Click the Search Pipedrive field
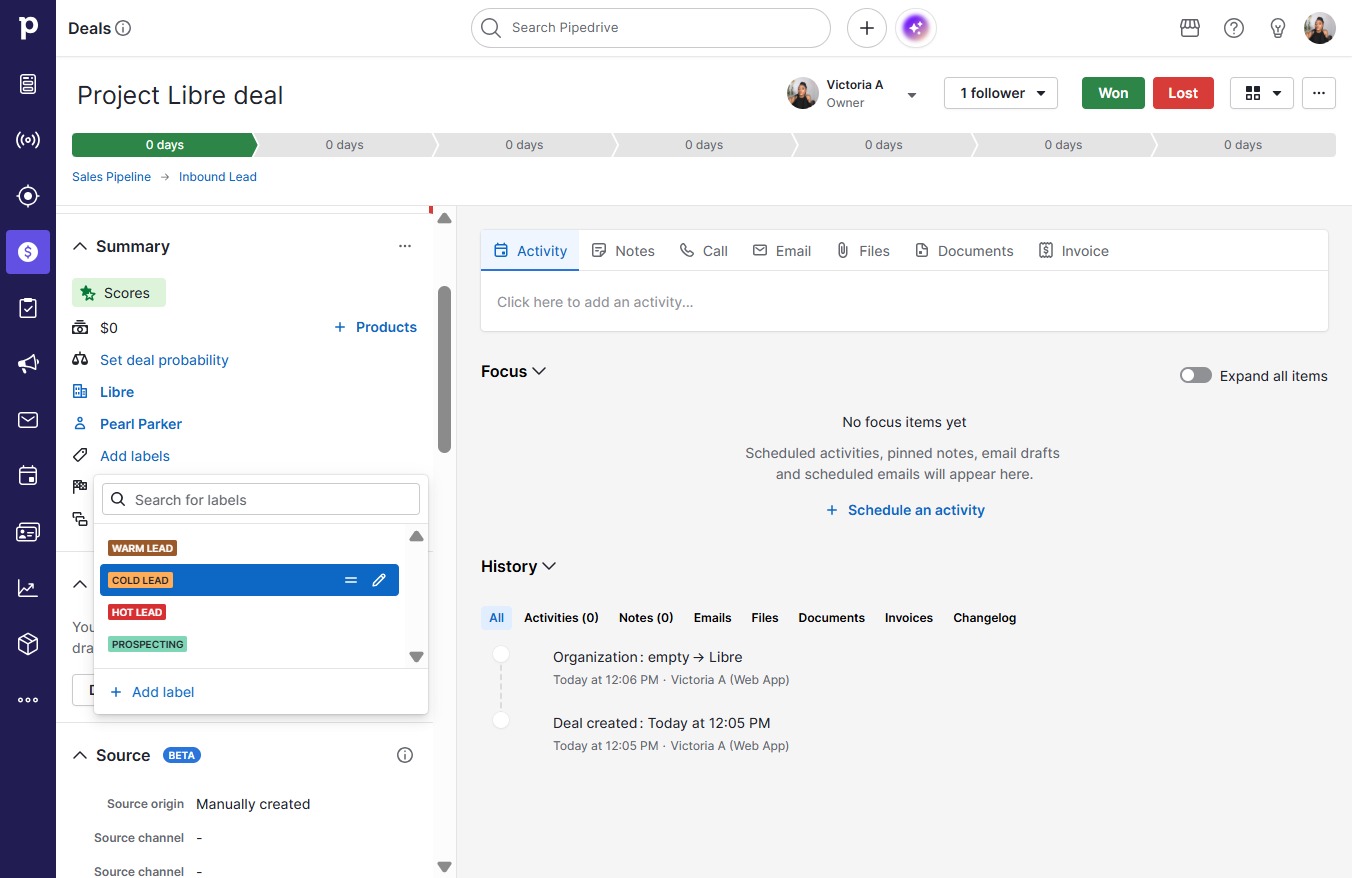This screenshot has width=1352, height=878. click(x=651, y=28)
